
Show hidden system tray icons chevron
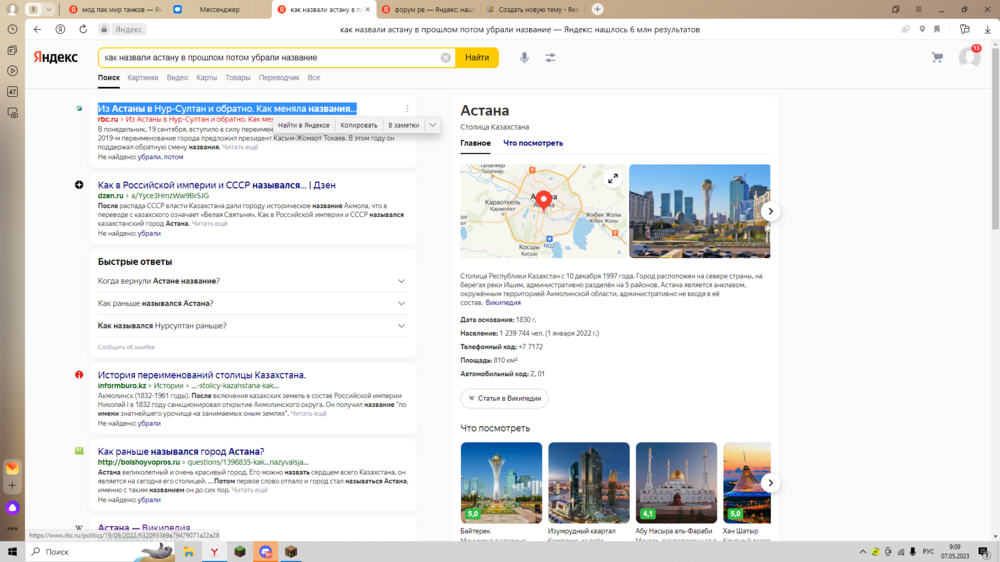863,552
